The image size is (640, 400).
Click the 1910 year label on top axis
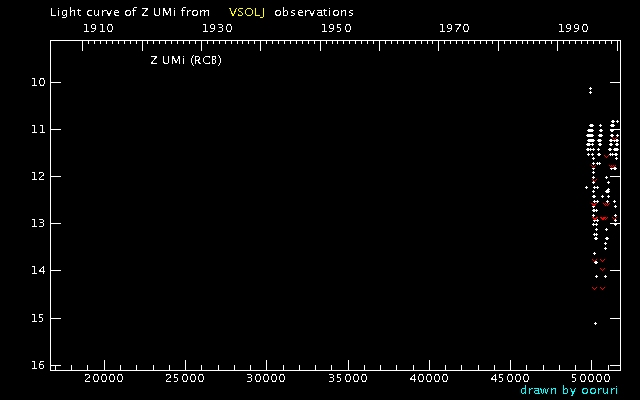[x=97, y=28]
